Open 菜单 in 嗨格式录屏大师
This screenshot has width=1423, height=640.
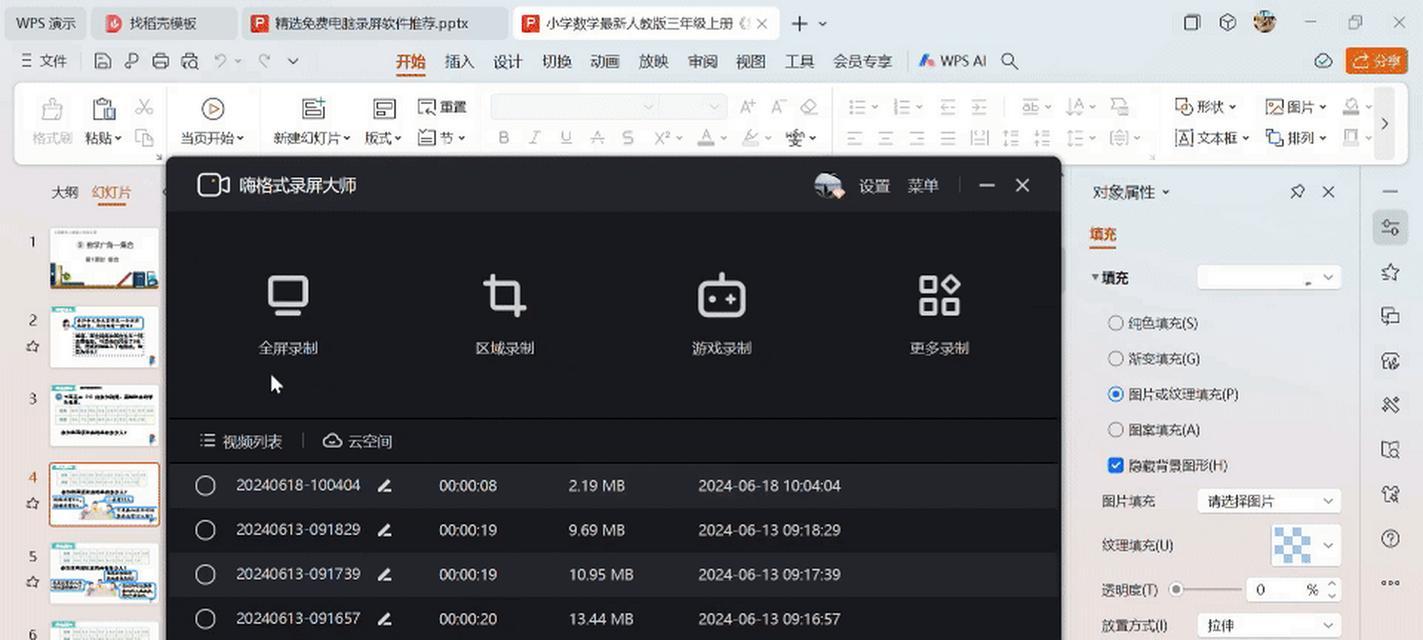(923, 186)
